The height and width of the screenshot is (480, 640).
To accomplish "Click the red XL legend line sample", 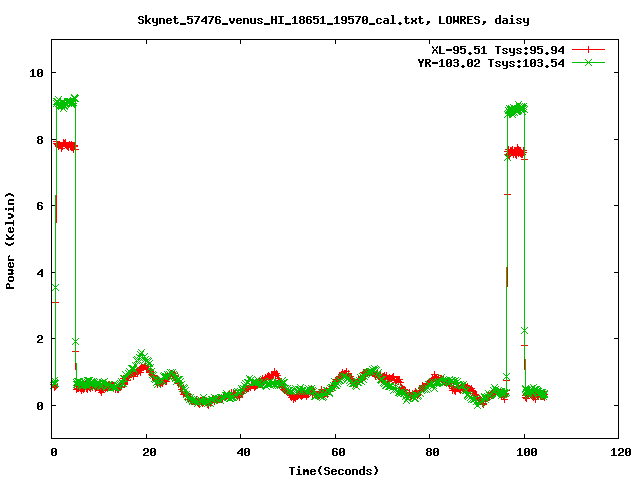I will coord(588,50).
